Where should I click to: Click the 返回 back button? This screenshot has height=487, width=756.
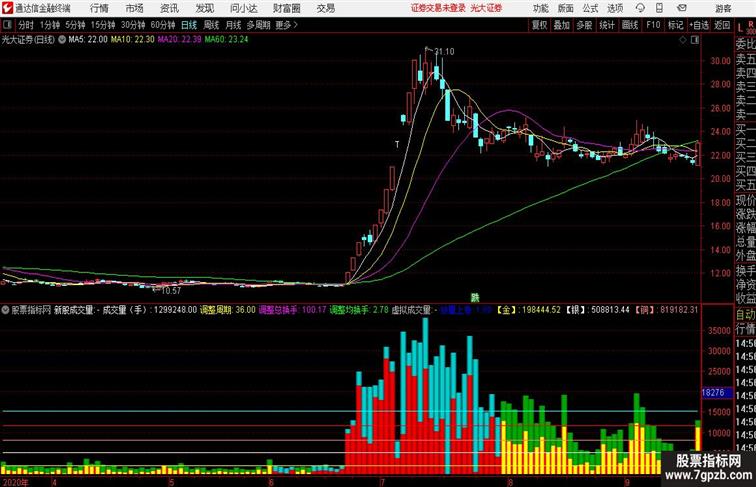click(x=722, y=25)
